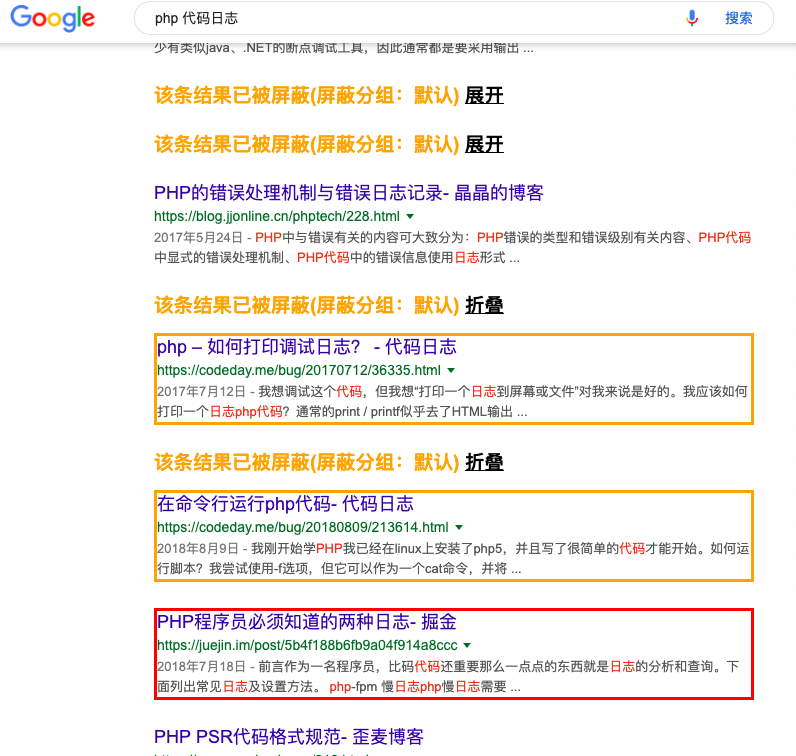Open '在命令行运行php代码' result title
The height and width of the screenshot is (756, 796).
[x=284, y=504]
